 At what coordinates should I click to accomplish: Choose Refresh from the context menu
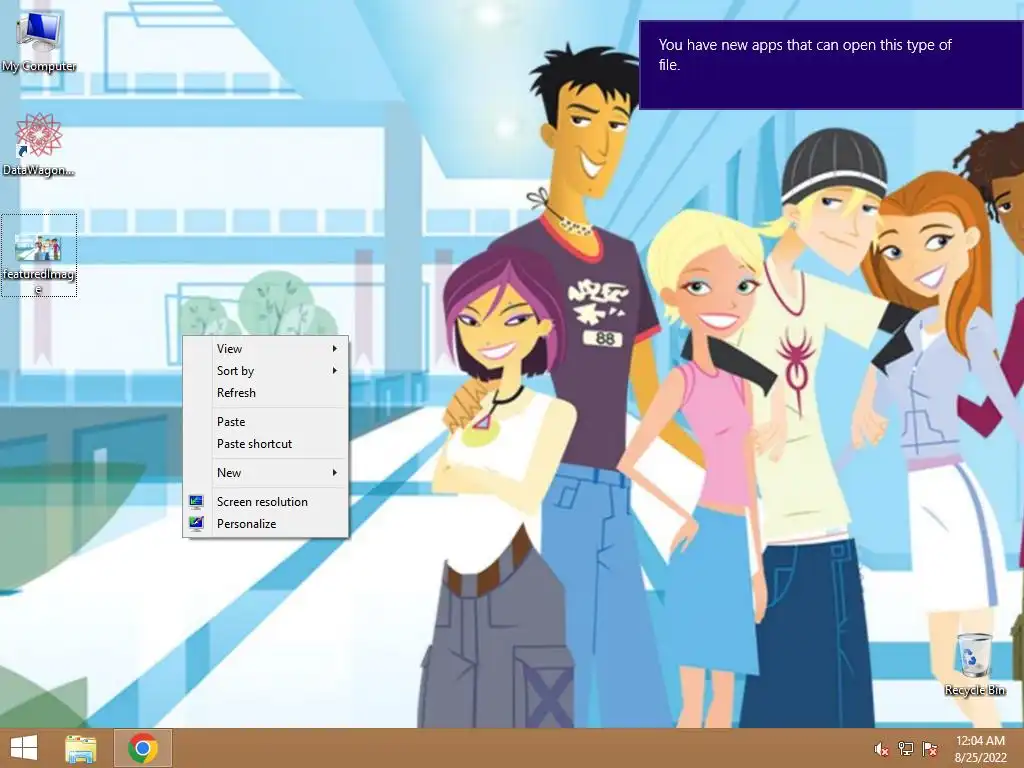[266, 393]
